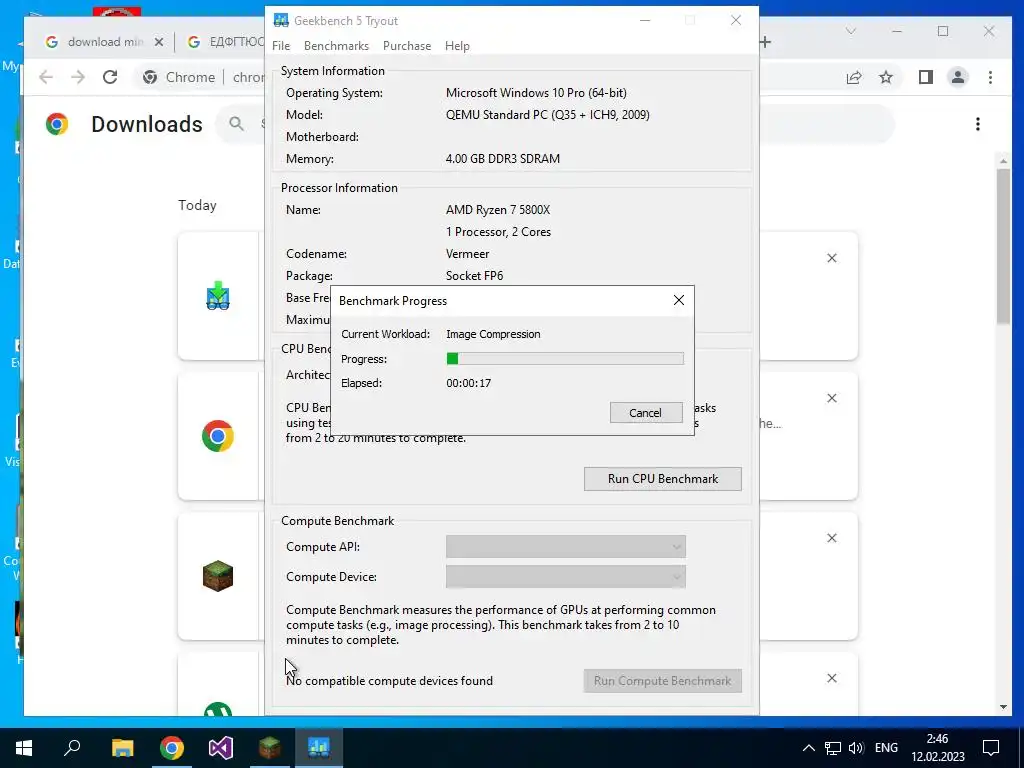Click the Chrome installer file icon

pyautogui.click(x=217, y=436)
